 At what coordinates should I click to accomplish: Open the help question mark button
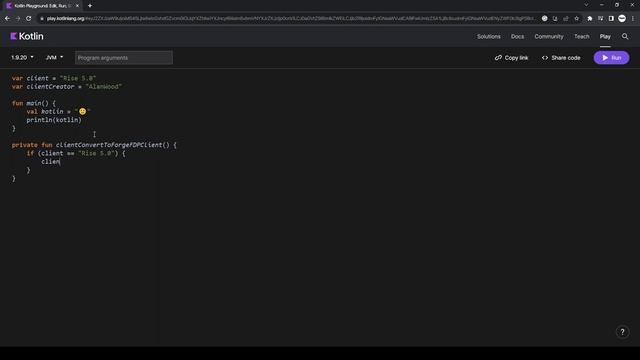tap(622, 332)
